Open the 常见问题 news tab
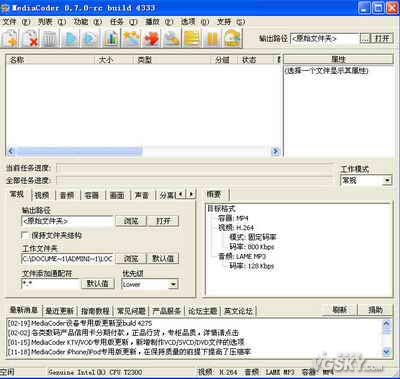The width and height of the screenshot is (400, 379). (131, 311)
